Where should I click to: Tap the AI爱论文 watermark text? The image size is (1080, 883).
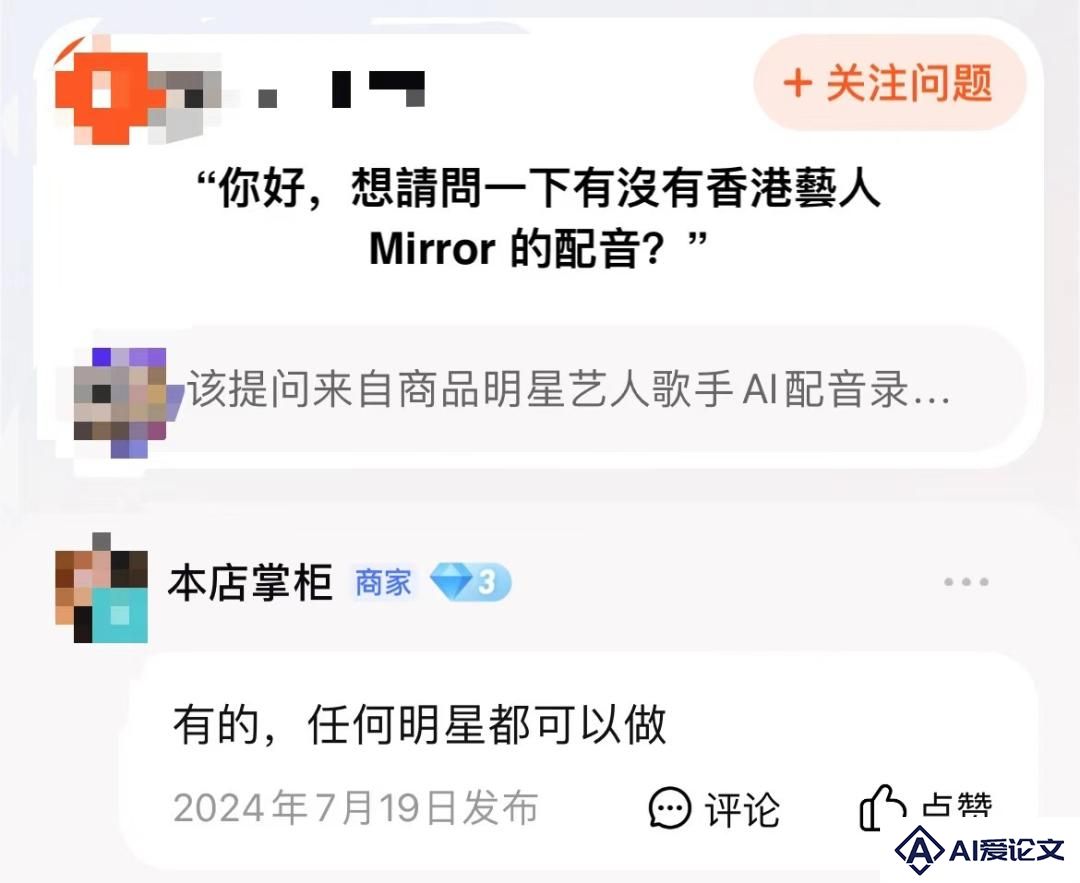pos(1006,850)
